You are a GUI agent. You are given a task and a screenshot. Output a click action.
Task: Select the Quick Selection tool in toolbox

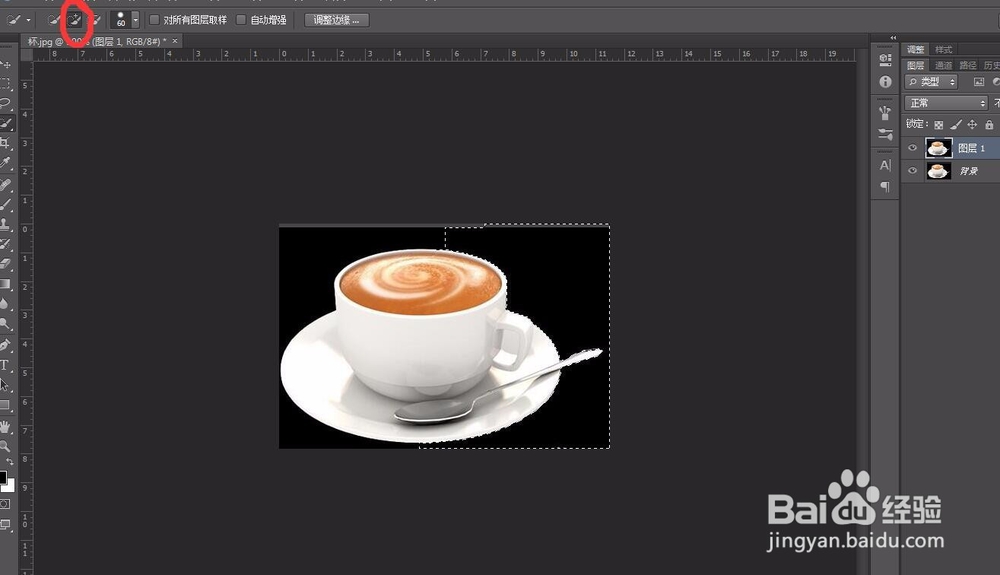point(5,122)
